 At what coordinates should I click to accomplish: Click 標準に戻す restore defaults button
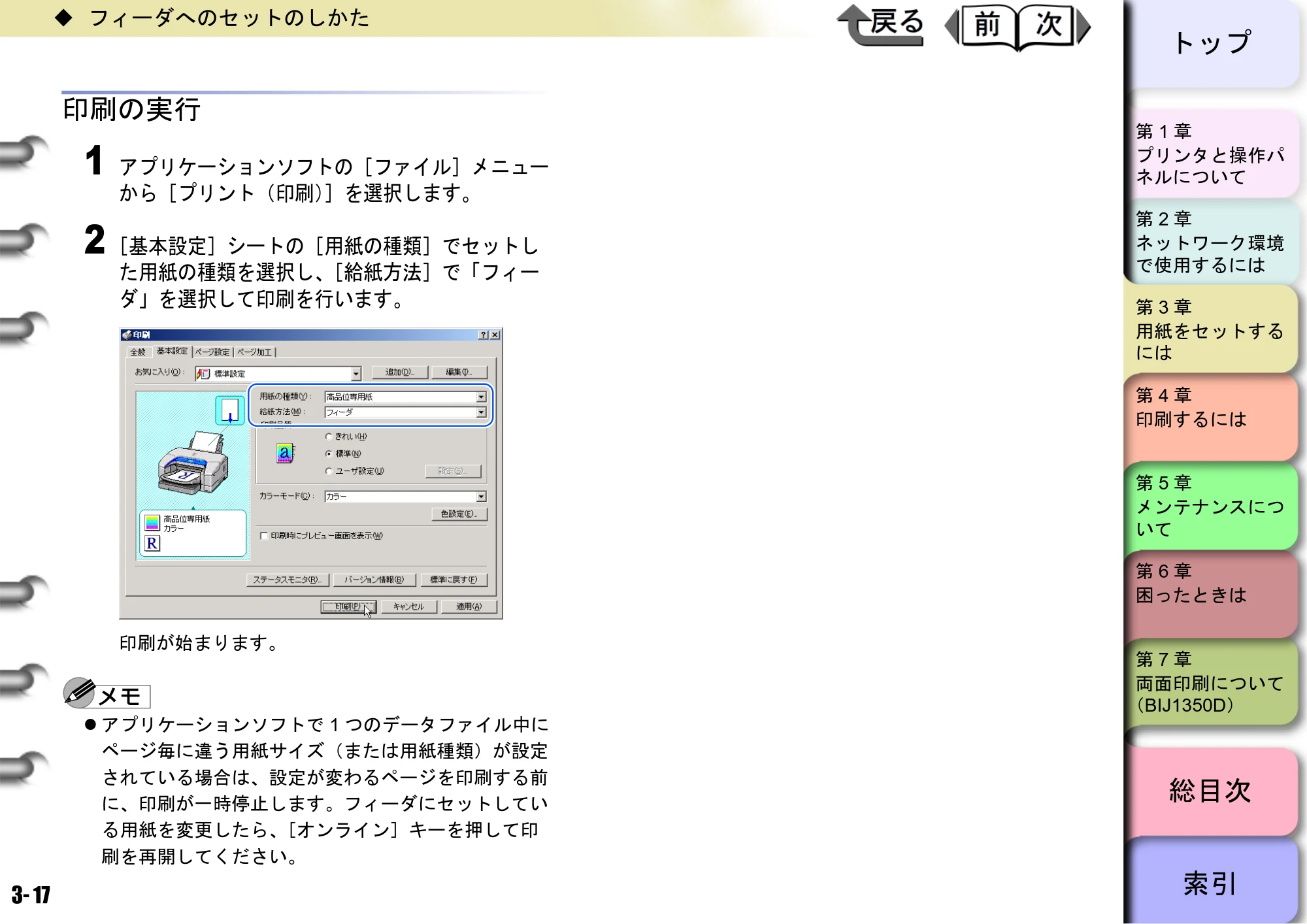tap(454, 580)
